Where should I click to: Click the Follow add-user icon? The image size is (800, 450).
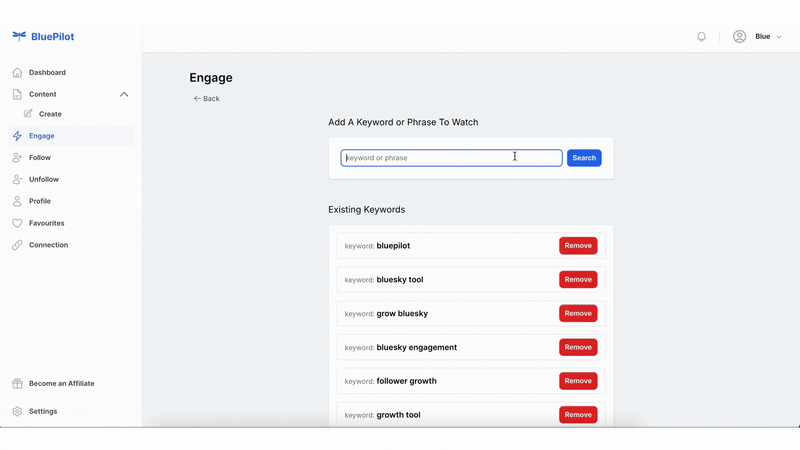coord(17,158)
